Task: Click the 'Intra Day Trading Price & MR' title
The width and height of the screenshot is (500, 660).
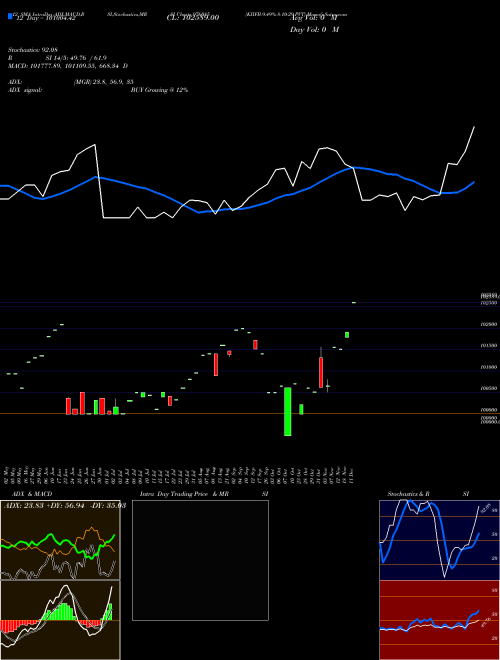Action: 184,494
